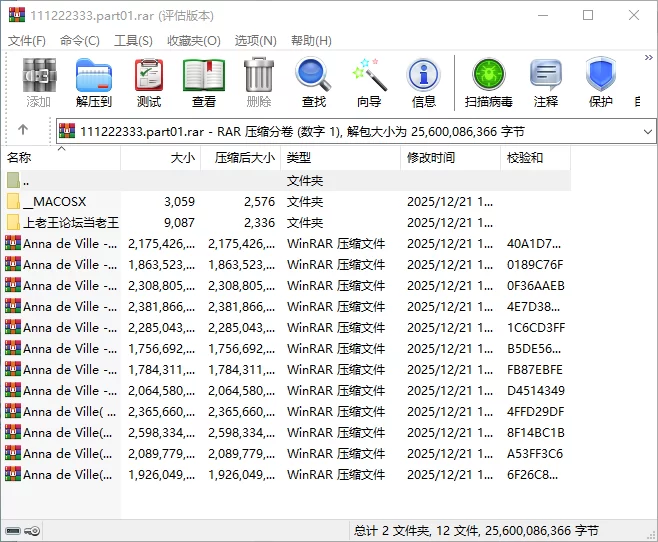Open the Favorites (收藏夹) menu
Viewport: 658px width, 542px height.
[193, 41]
